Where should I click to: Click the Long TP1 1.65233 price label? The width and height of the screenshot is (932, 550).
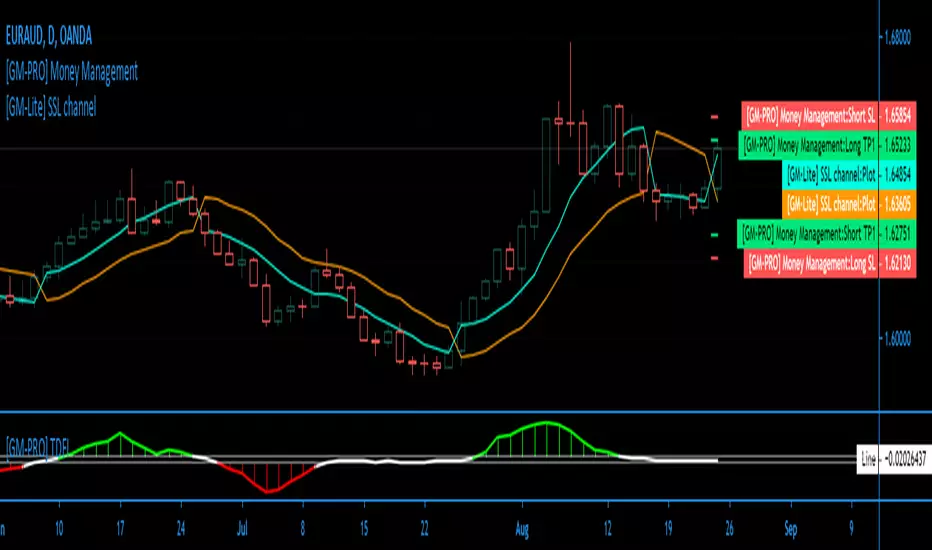tap(827, 145)
